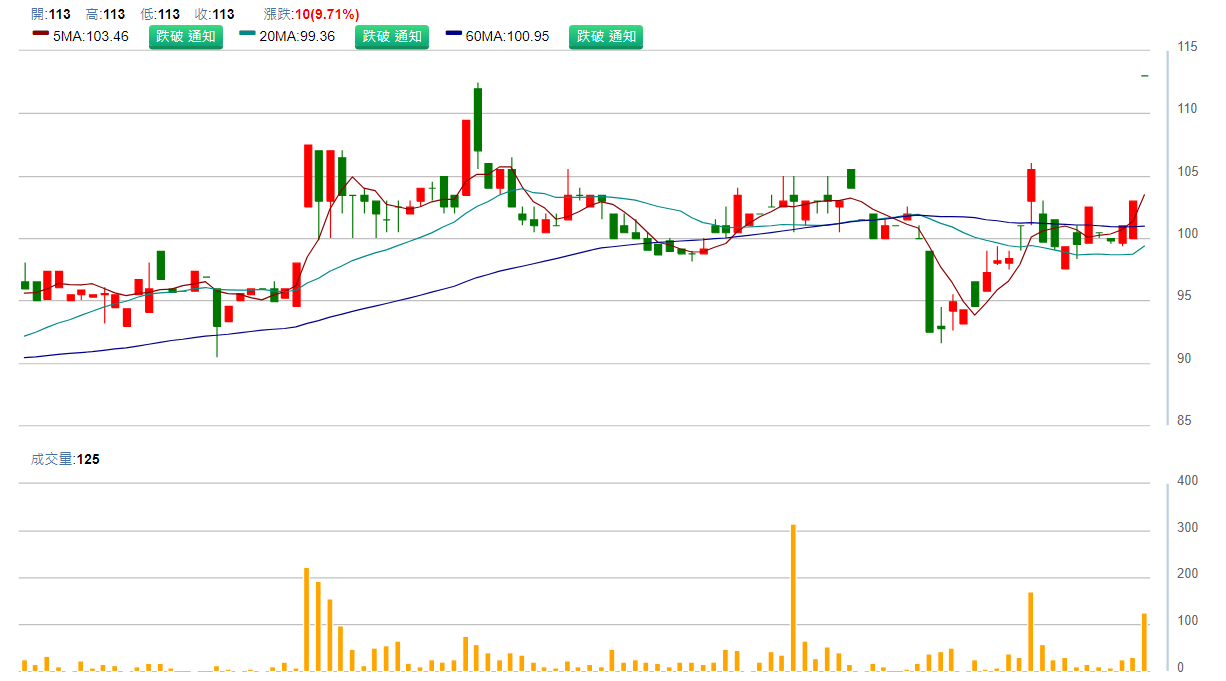
Task: Click the 跌破 通知 button beside 60MA
Action: click(x=606, y=36)
